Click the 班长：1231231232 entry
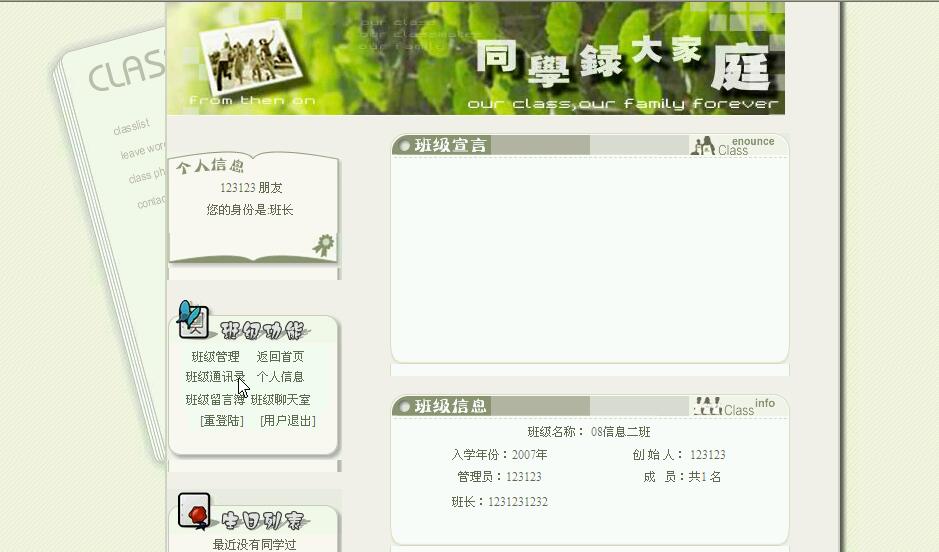The height and width of the screenshot is (552, 939). (x=499, y=502)
